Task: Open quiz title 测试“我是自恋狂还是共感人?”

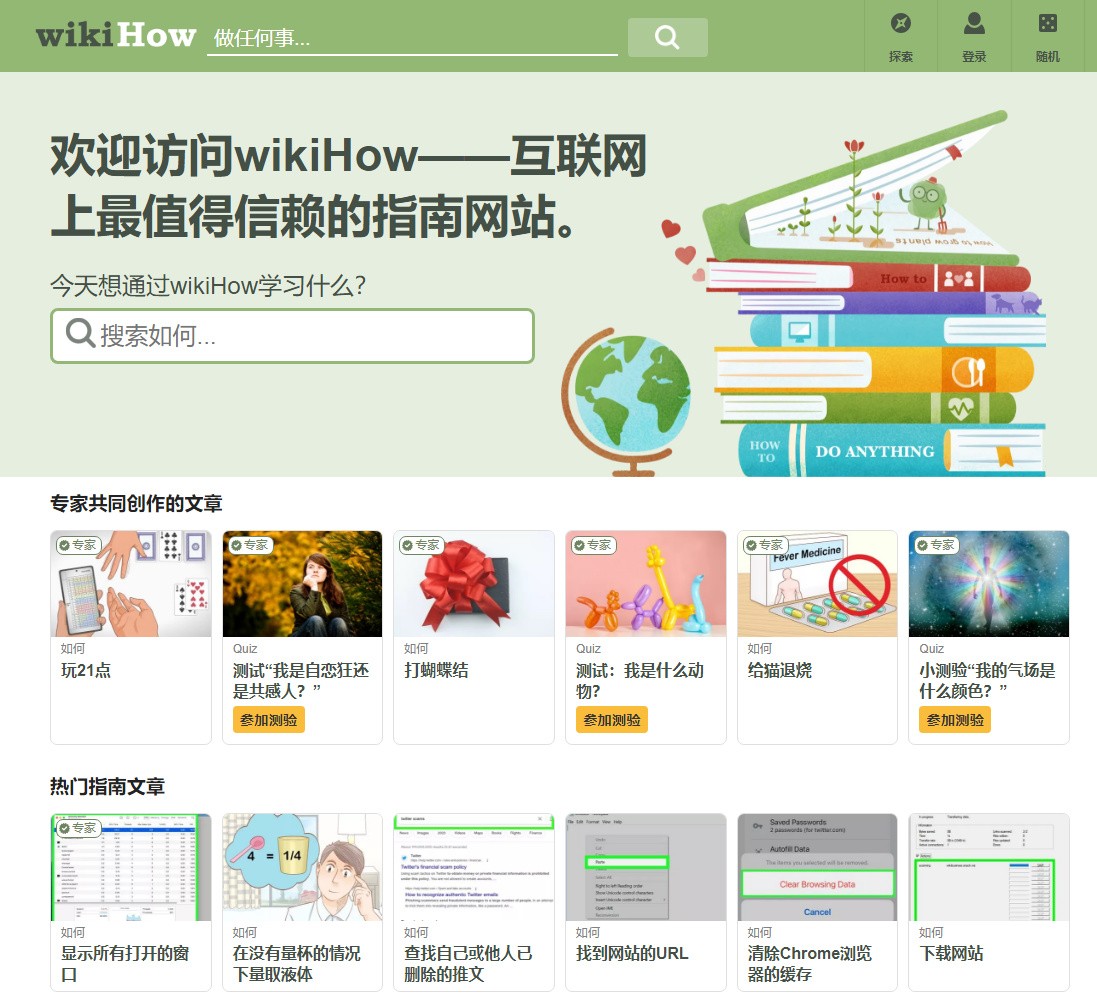Action: [x=301, y=681]
